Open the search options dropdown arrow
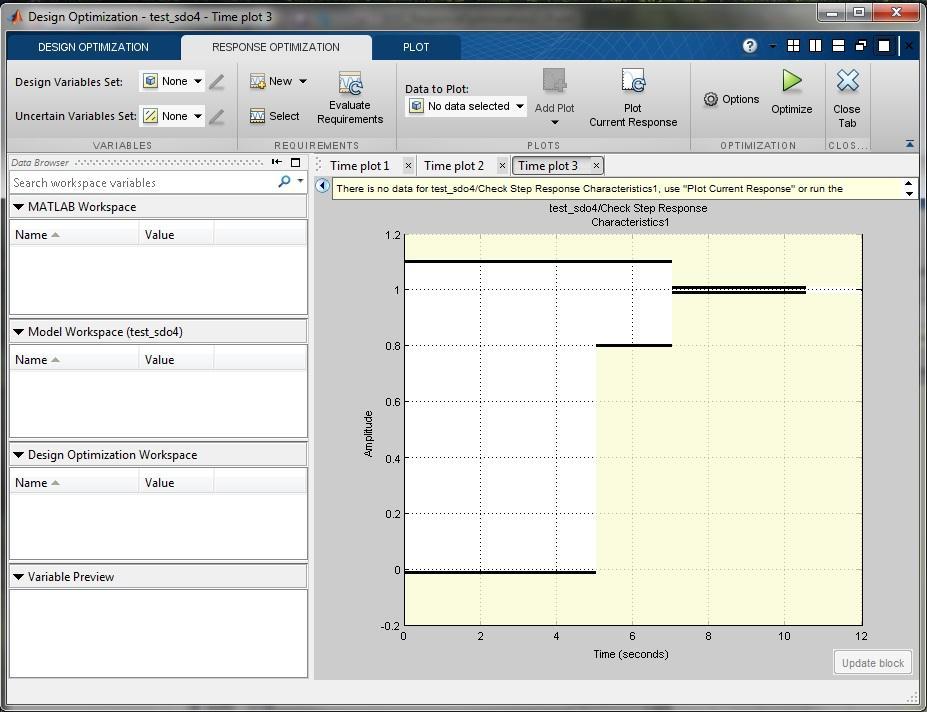 [x=300, y=181]
